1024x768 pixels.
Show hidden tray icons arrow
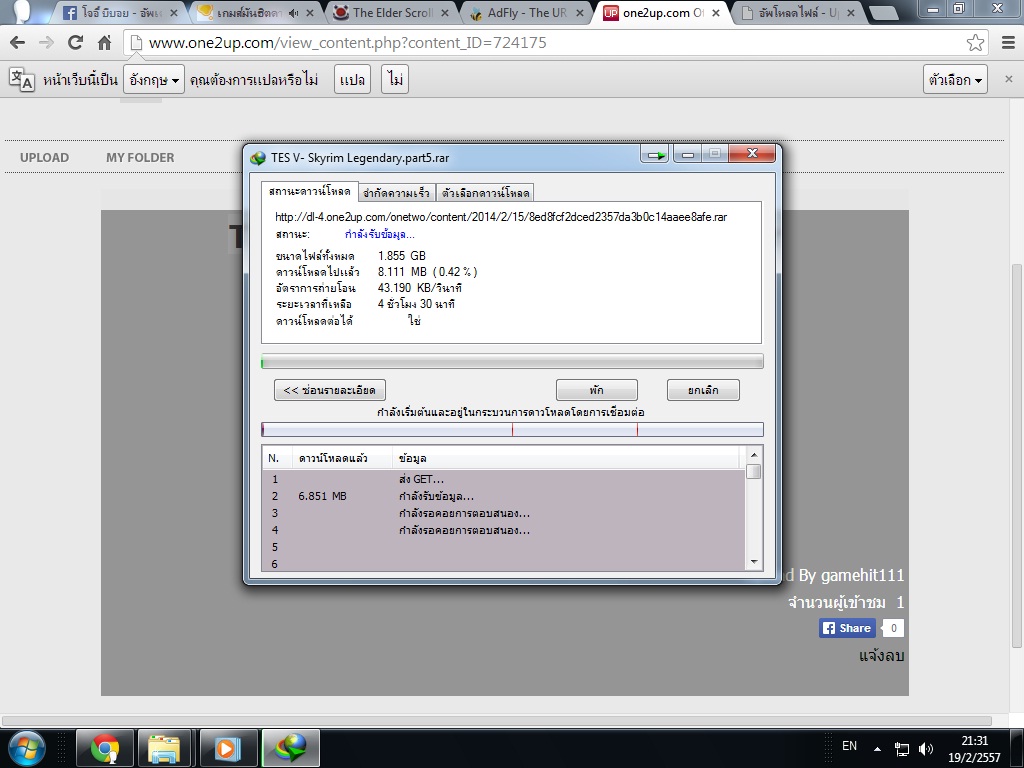pyautogui.click(x=877, y=749)
